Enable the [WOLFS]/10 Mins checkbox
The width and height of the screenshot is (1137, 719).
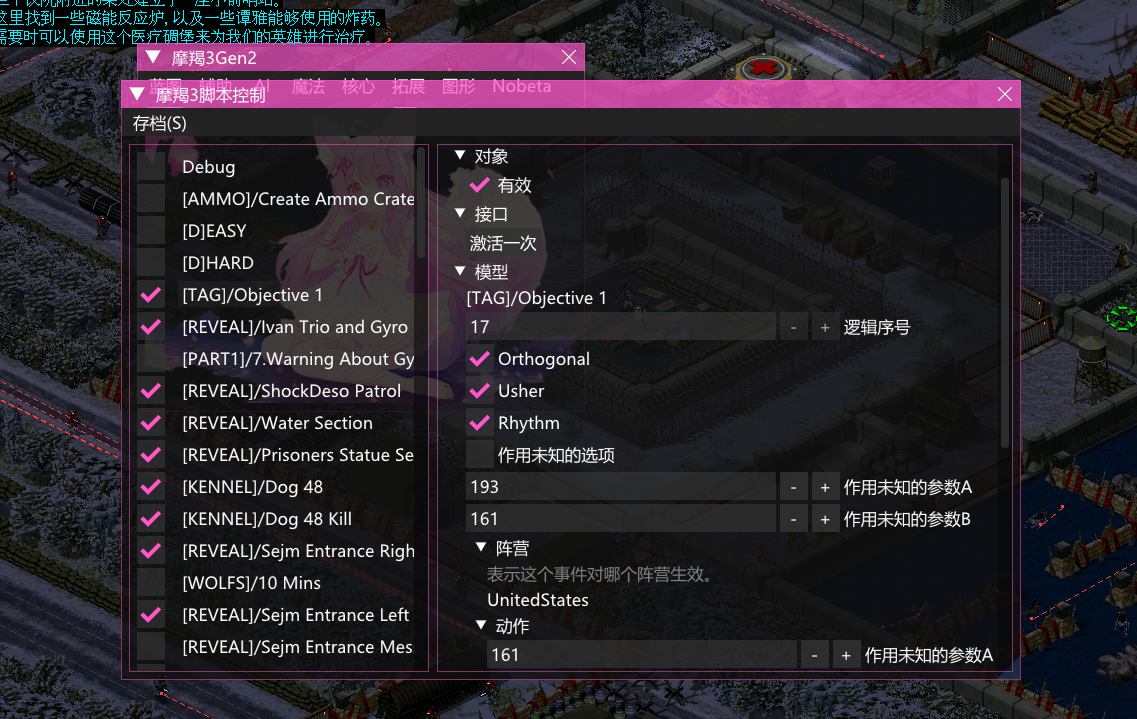(x=152, y=583)
